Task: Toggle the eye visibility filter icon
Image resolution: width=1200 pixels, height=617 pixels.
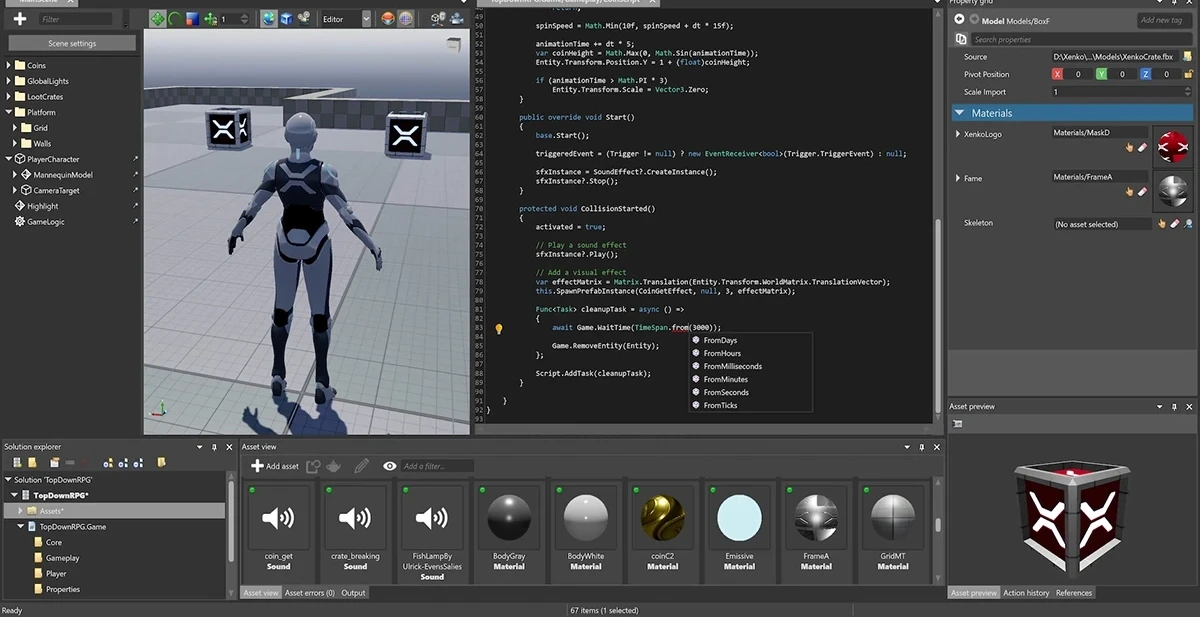Action: click(390, 466)
